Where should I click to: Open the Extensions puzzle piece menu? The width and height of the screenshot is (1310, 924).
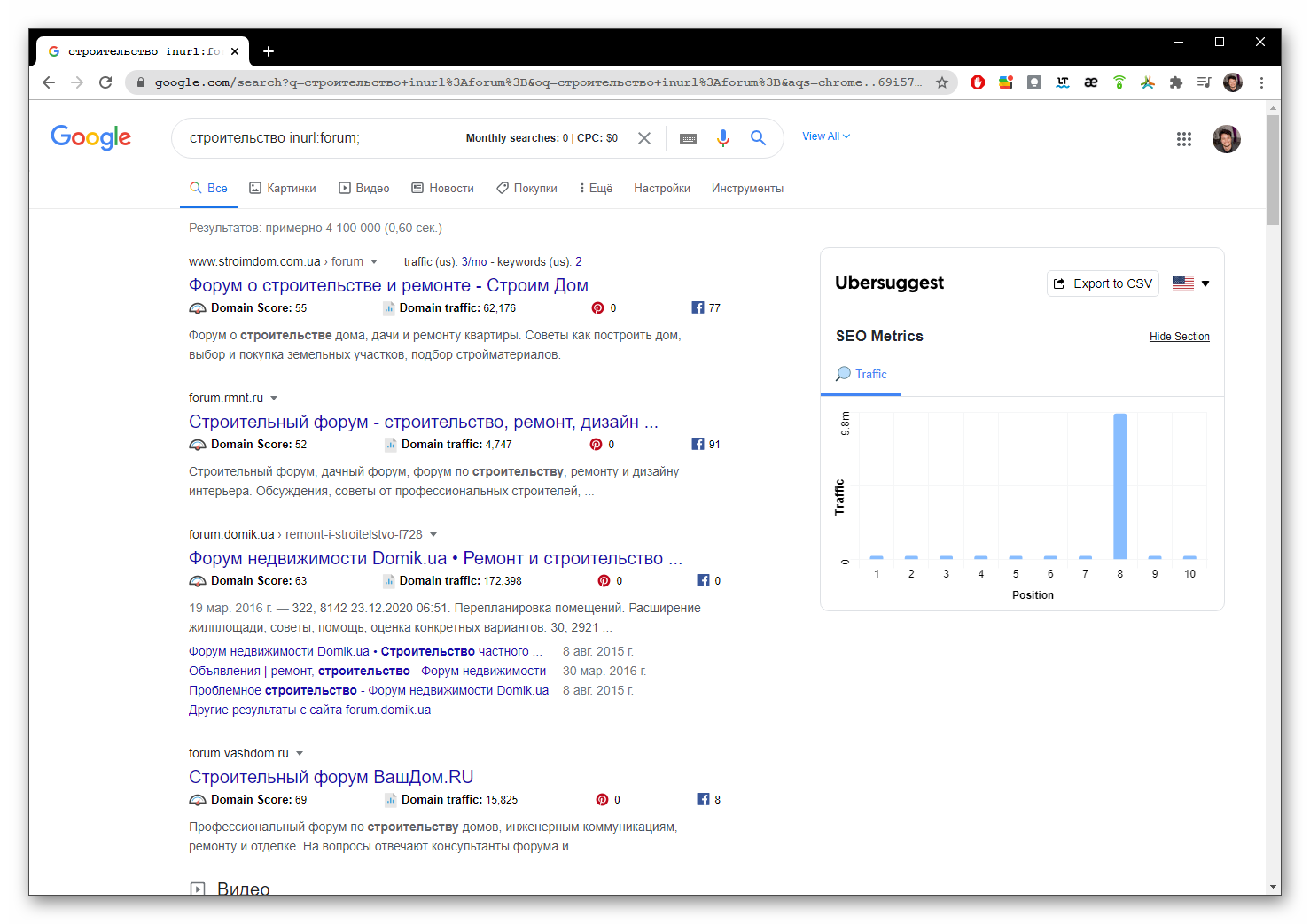tap(1176, 82)
